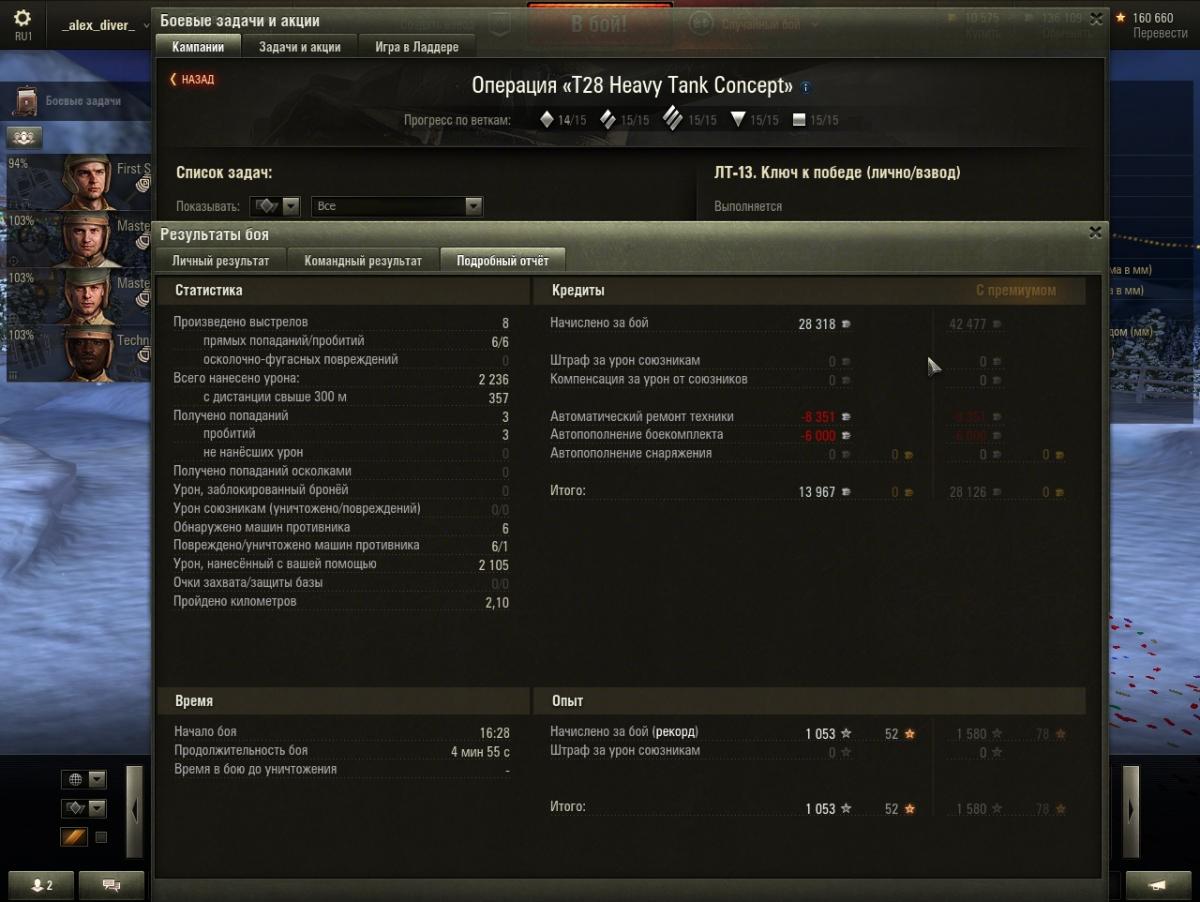Open the Все filter dropdown
The image size is (1200, 902).
(397, 206)
